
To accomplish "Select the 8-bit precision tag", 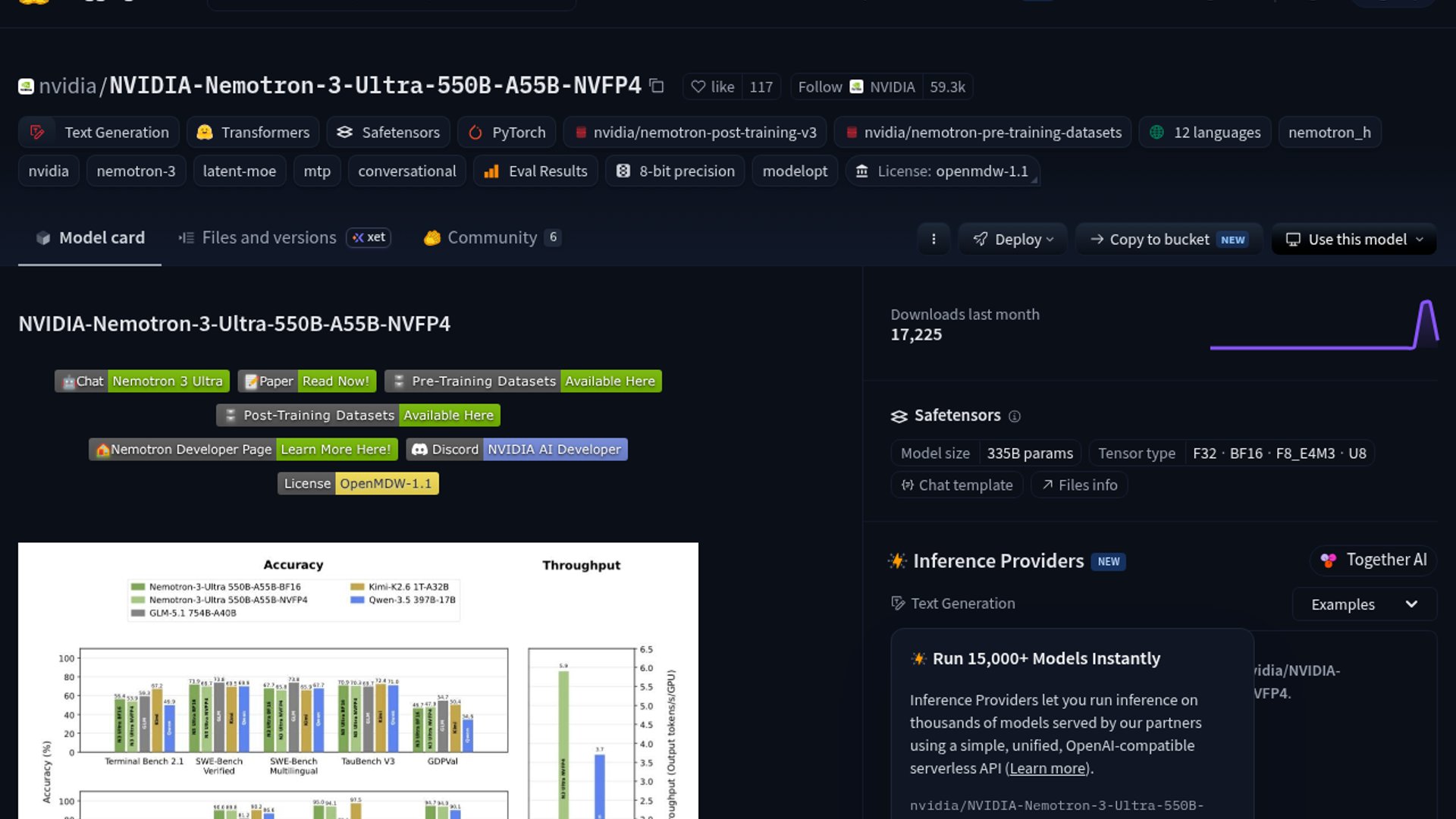I will click(675, 171).
